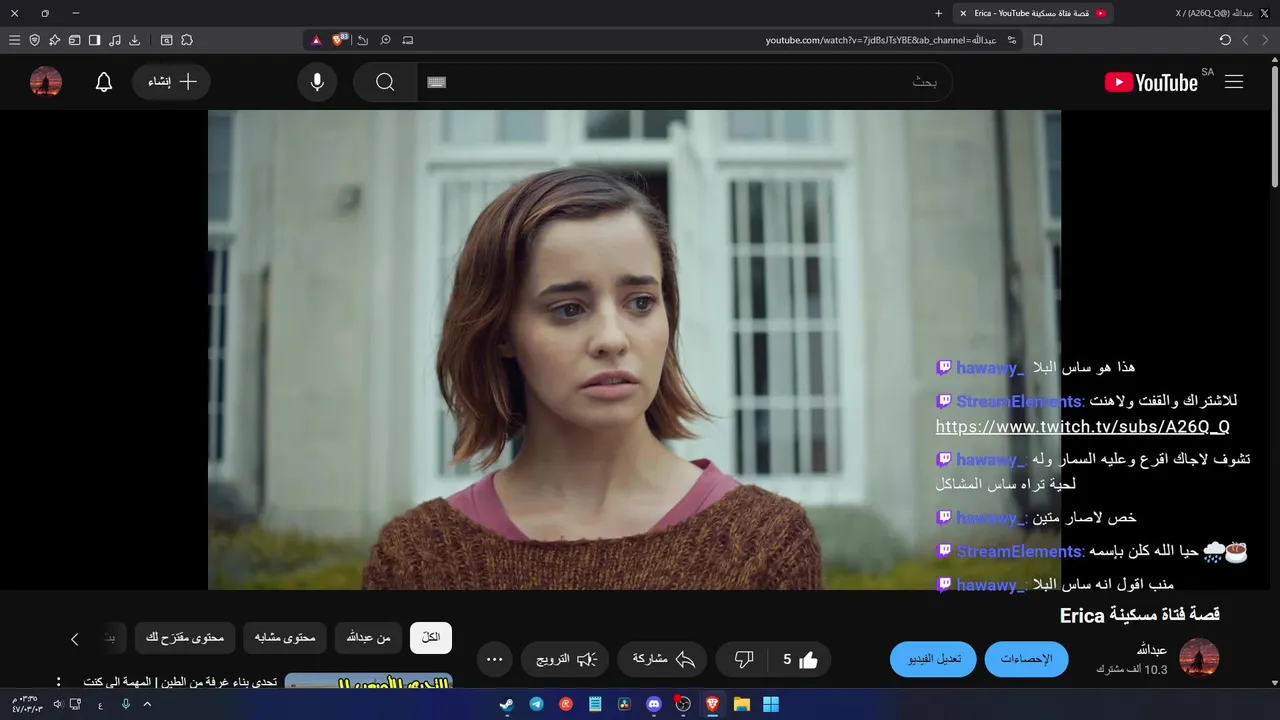The width and height of the screenshot is (1280, 720).
Task: Open Steam from the taskbar
Action: (x=507, y=704)
